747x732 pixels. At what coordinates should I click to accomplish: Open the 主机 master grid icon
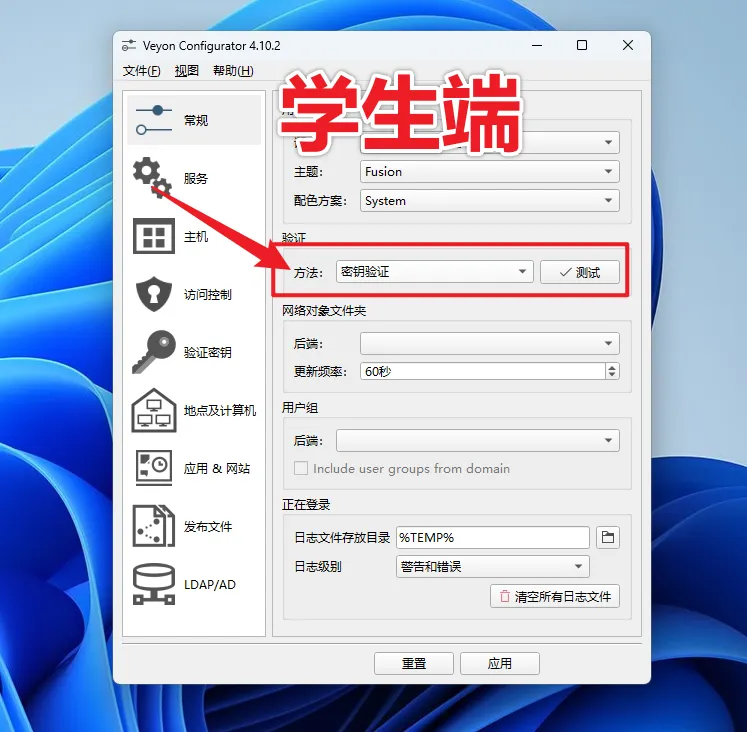pos(153,236)
